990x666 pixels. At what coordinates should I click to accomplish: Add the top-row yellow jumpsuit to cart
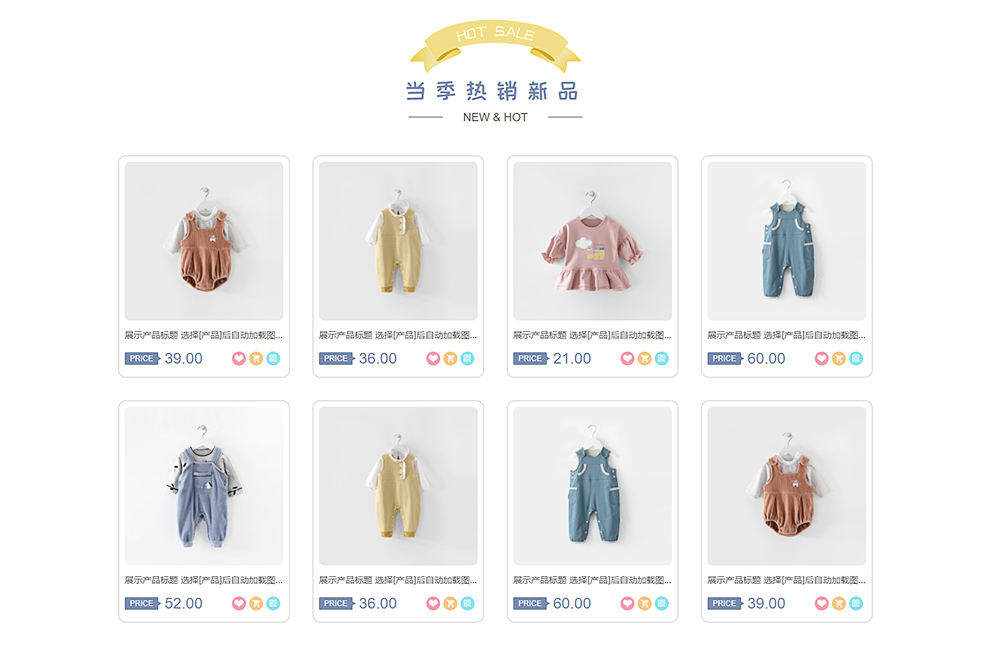click(450, 359)
